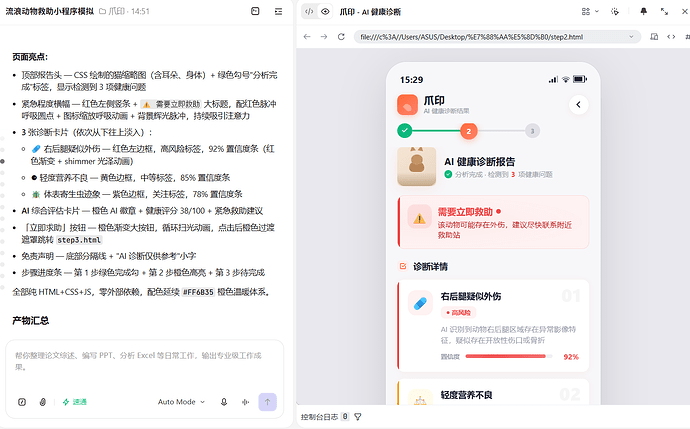Viewport: 690px width, 429px height.
Task: Click the AI 健康诊断报告 heading
Action: [x=480, y=161]
